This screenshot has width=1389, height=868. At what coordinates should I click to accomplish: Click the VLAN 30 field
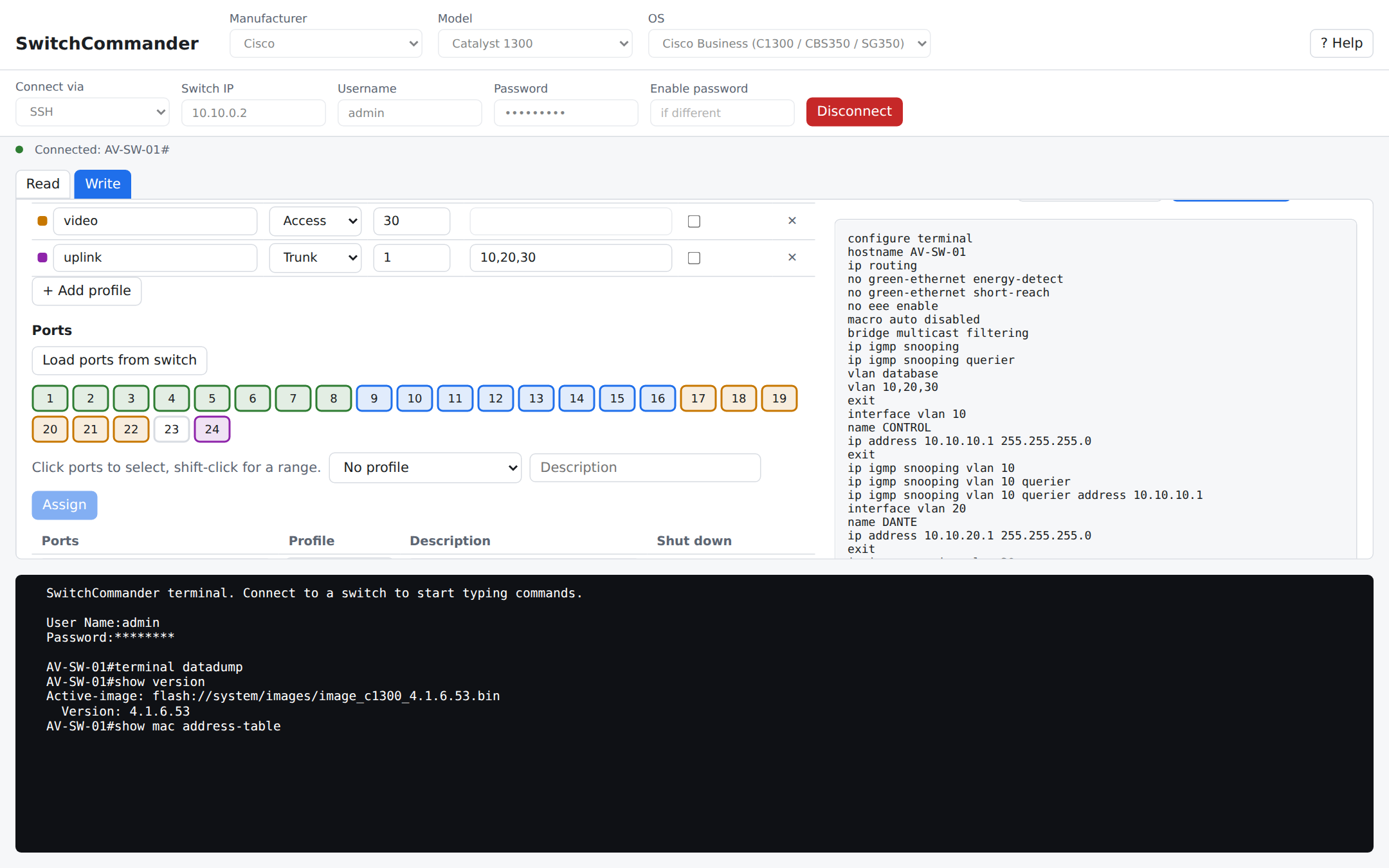(x=412, y=221)
